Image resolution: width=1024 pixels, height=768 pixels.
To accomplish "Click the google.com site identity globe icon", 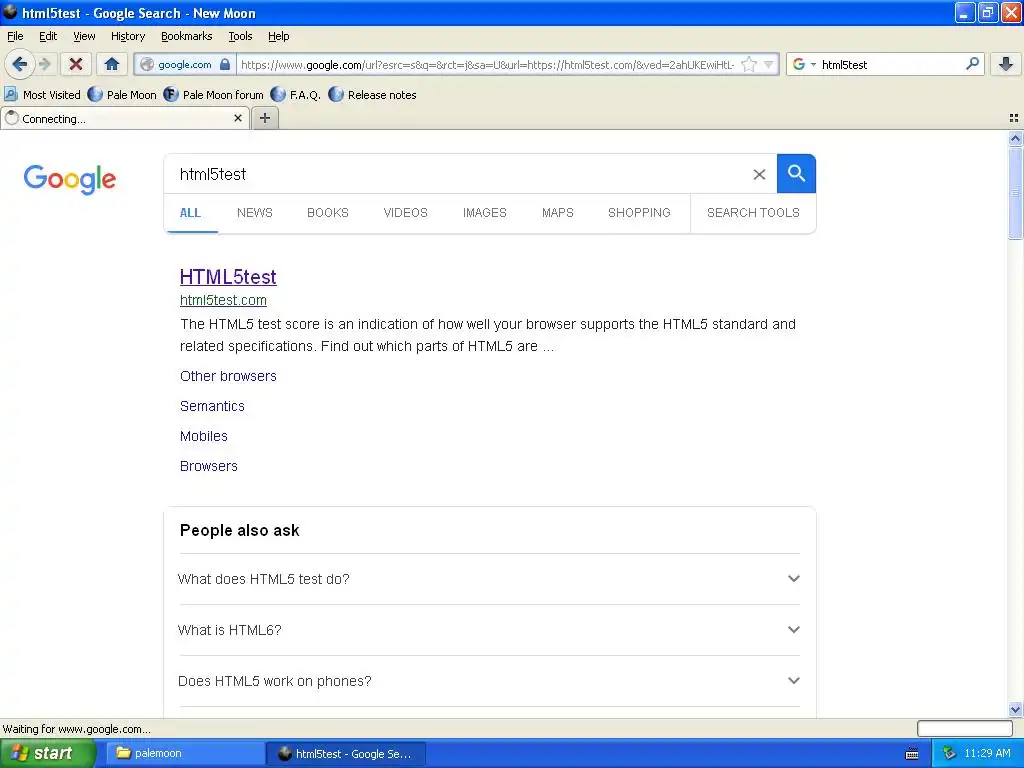I will pos(147,64).
